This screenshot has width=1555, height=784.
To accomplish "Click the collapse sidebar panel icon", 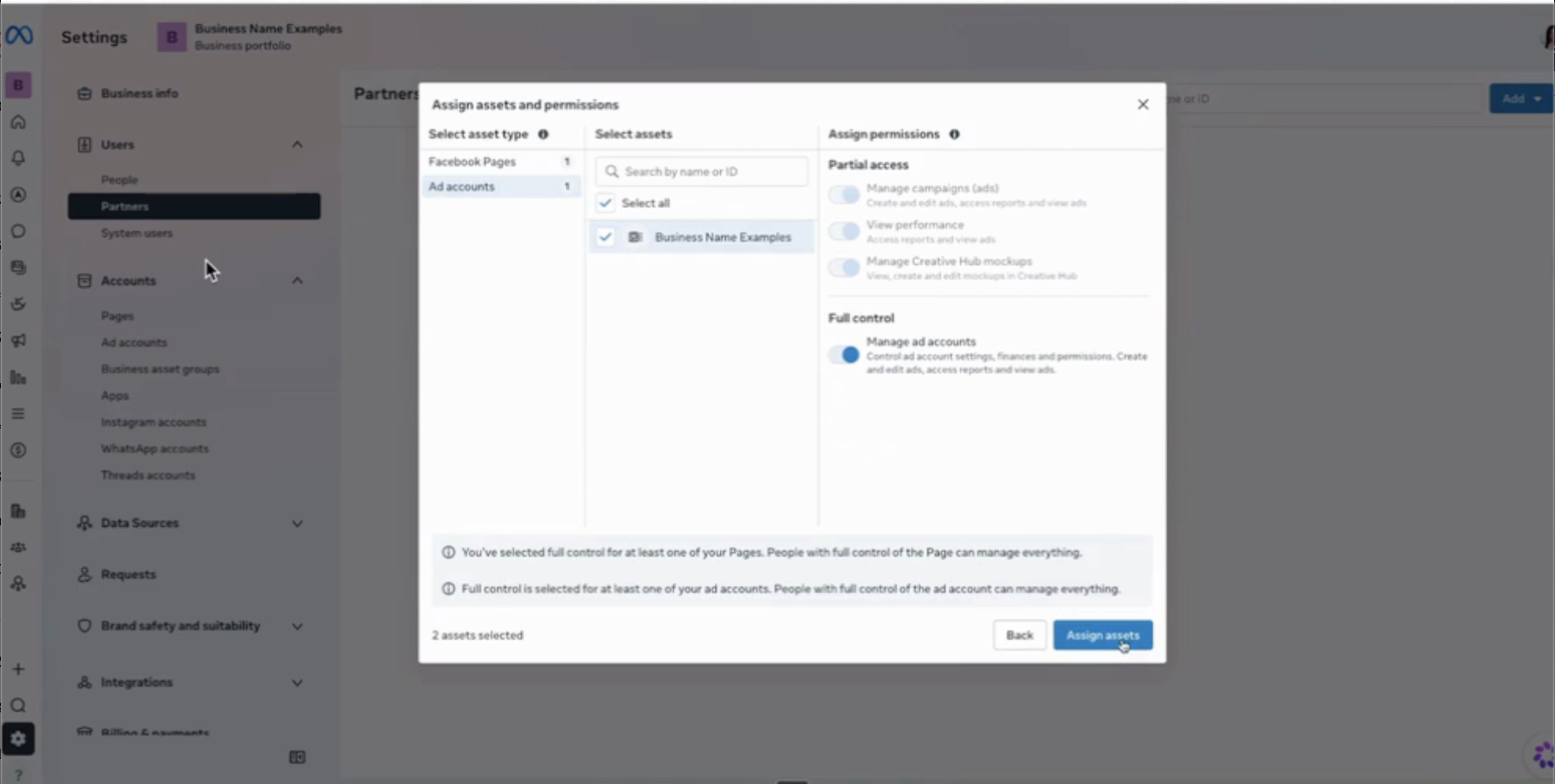I will pos(297,757).
